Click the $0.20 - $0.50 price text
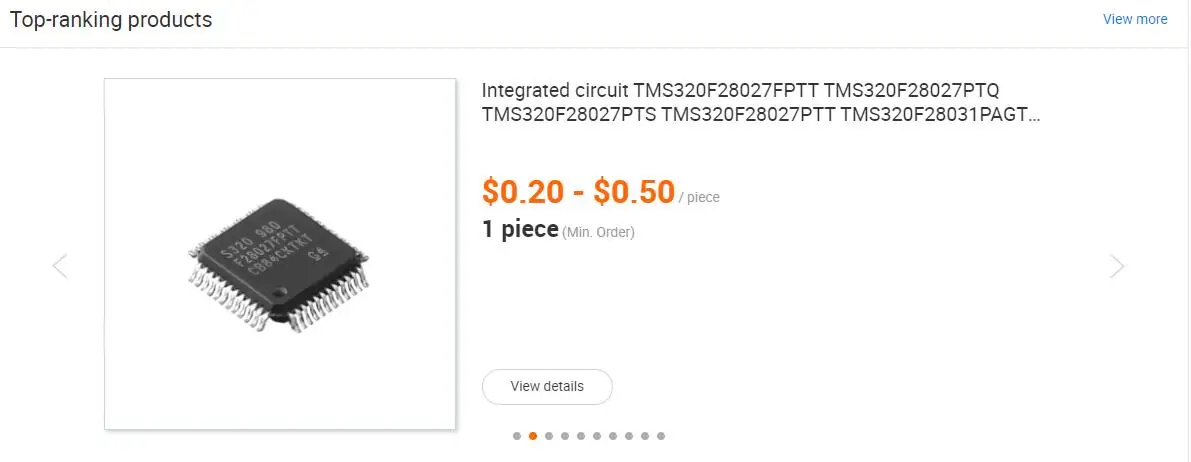 pos(578,191)
